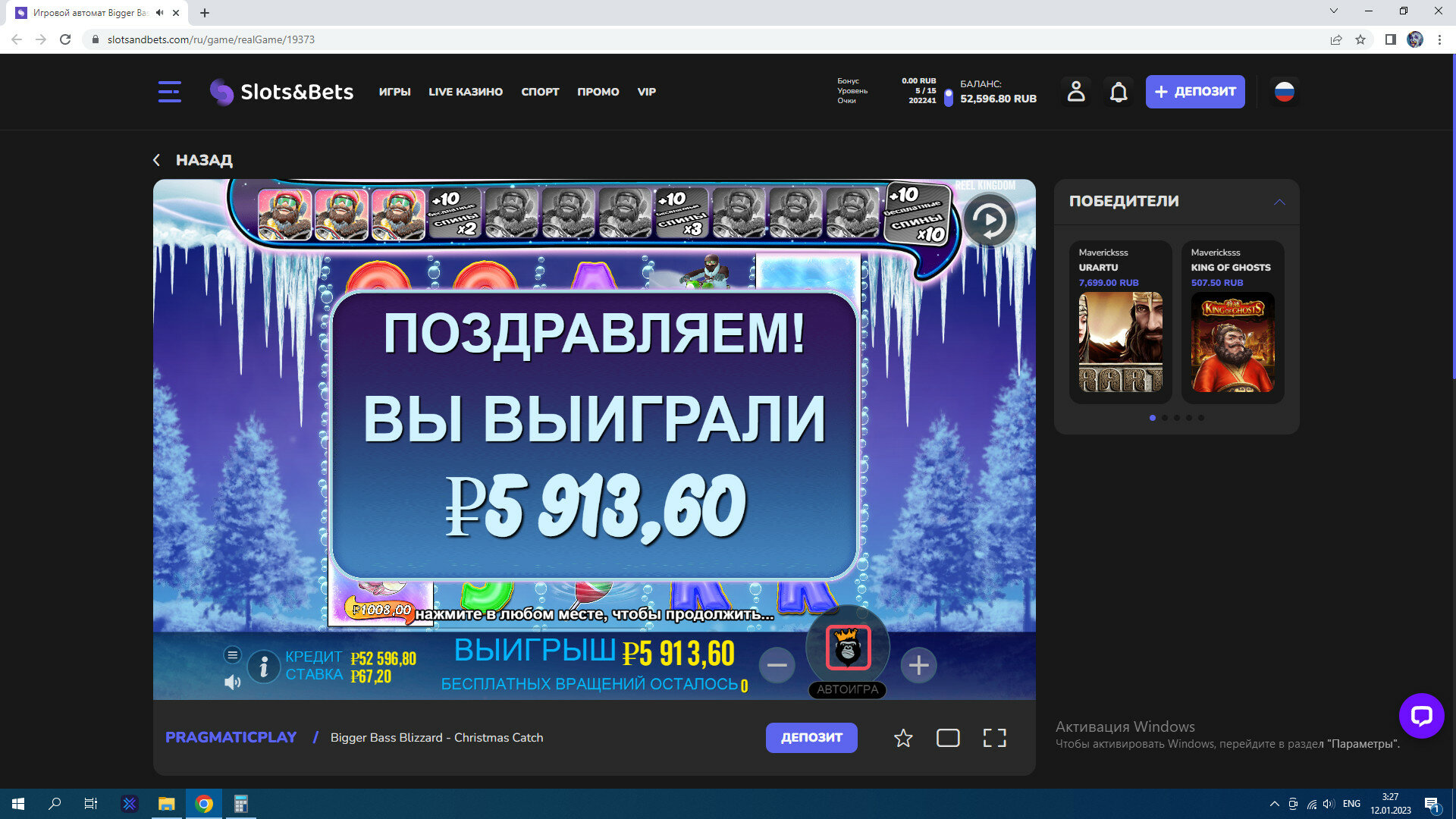The image size is (1456, 819).
Task: Click the game replay history icon
Action: (989, 221)
